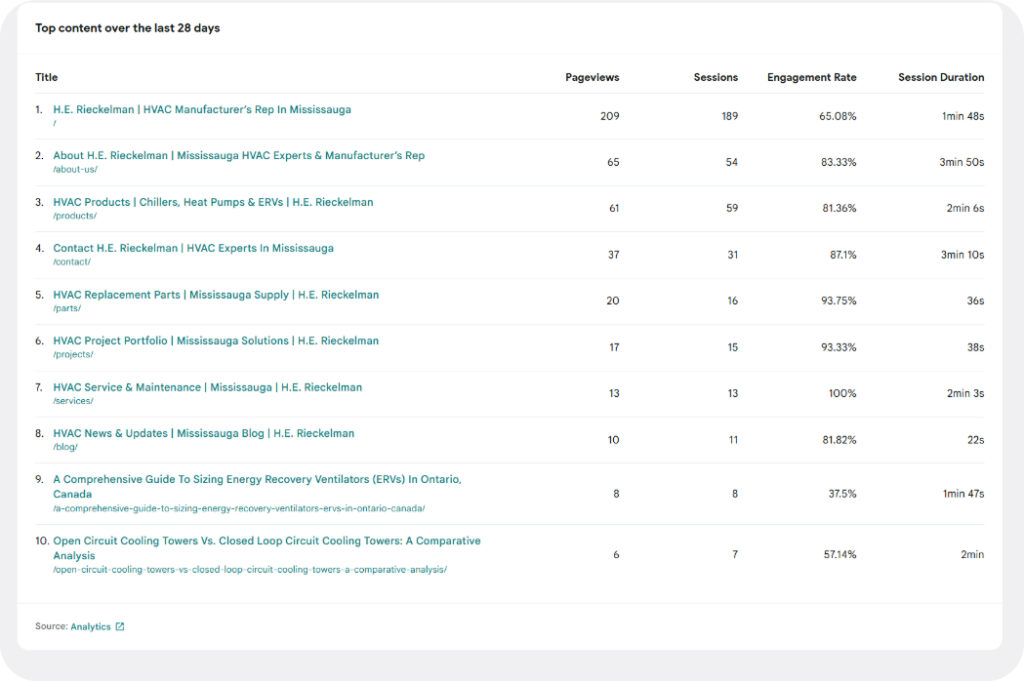The image size is (1024, 681).
Task: Click the Sessions column header
Action: [715, 77]
